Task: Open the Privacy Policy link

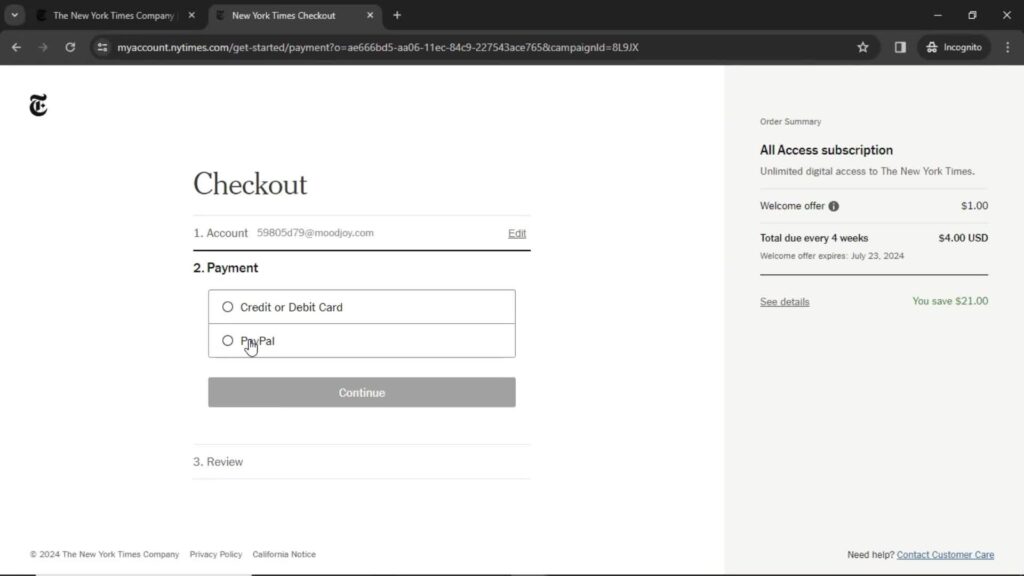Action: click(216, 554)
